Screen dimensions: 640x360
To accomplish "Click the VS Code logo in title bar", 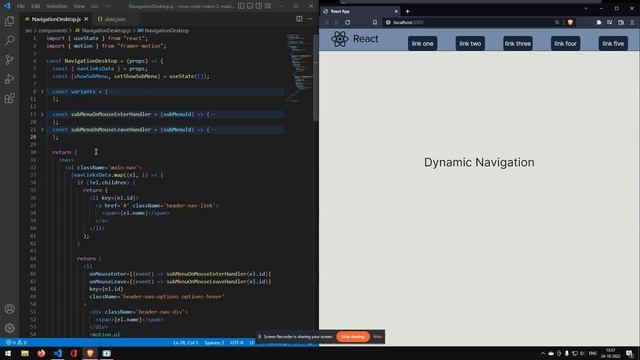I will click(x=7, y=6).
